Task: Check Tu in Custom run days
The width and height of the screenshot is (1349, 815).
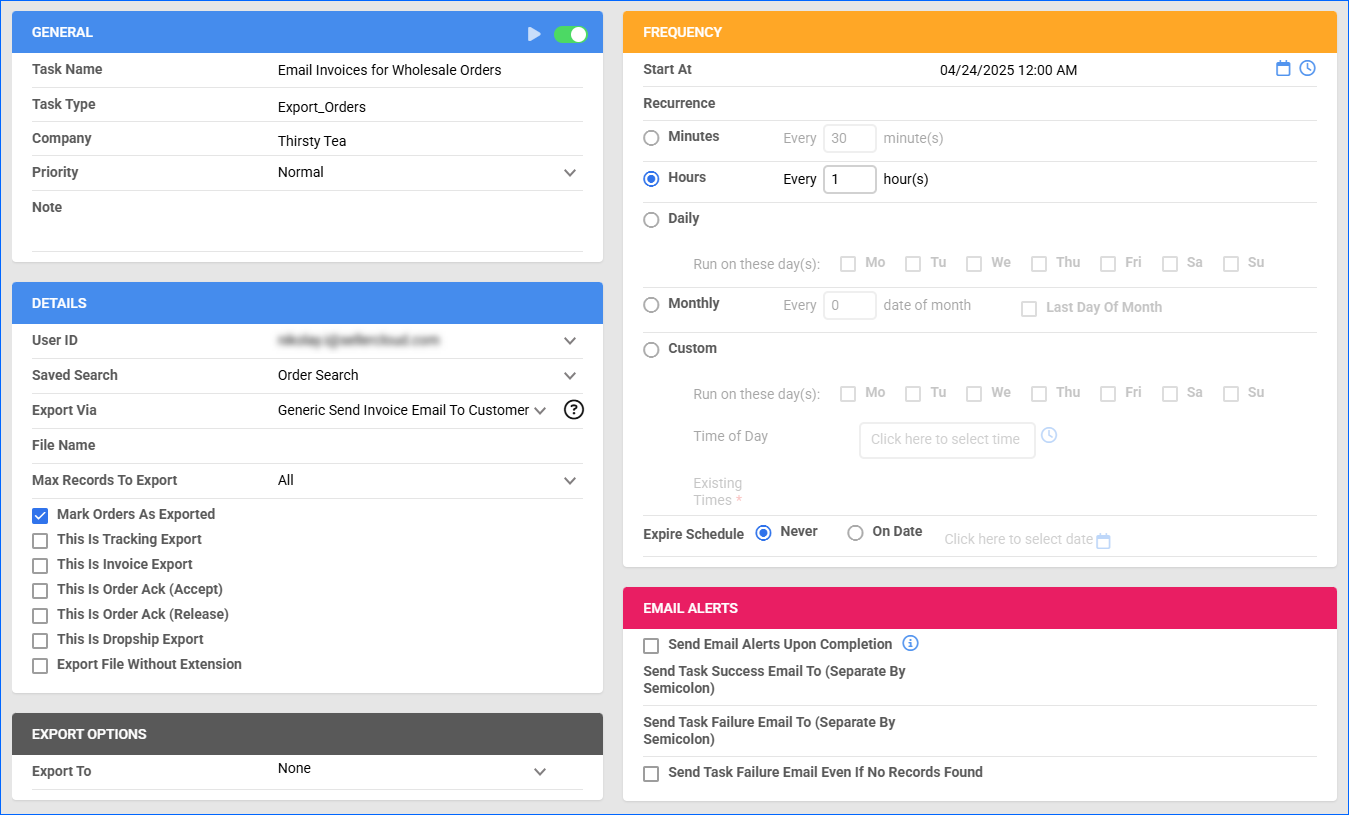Action: (913, 394)
